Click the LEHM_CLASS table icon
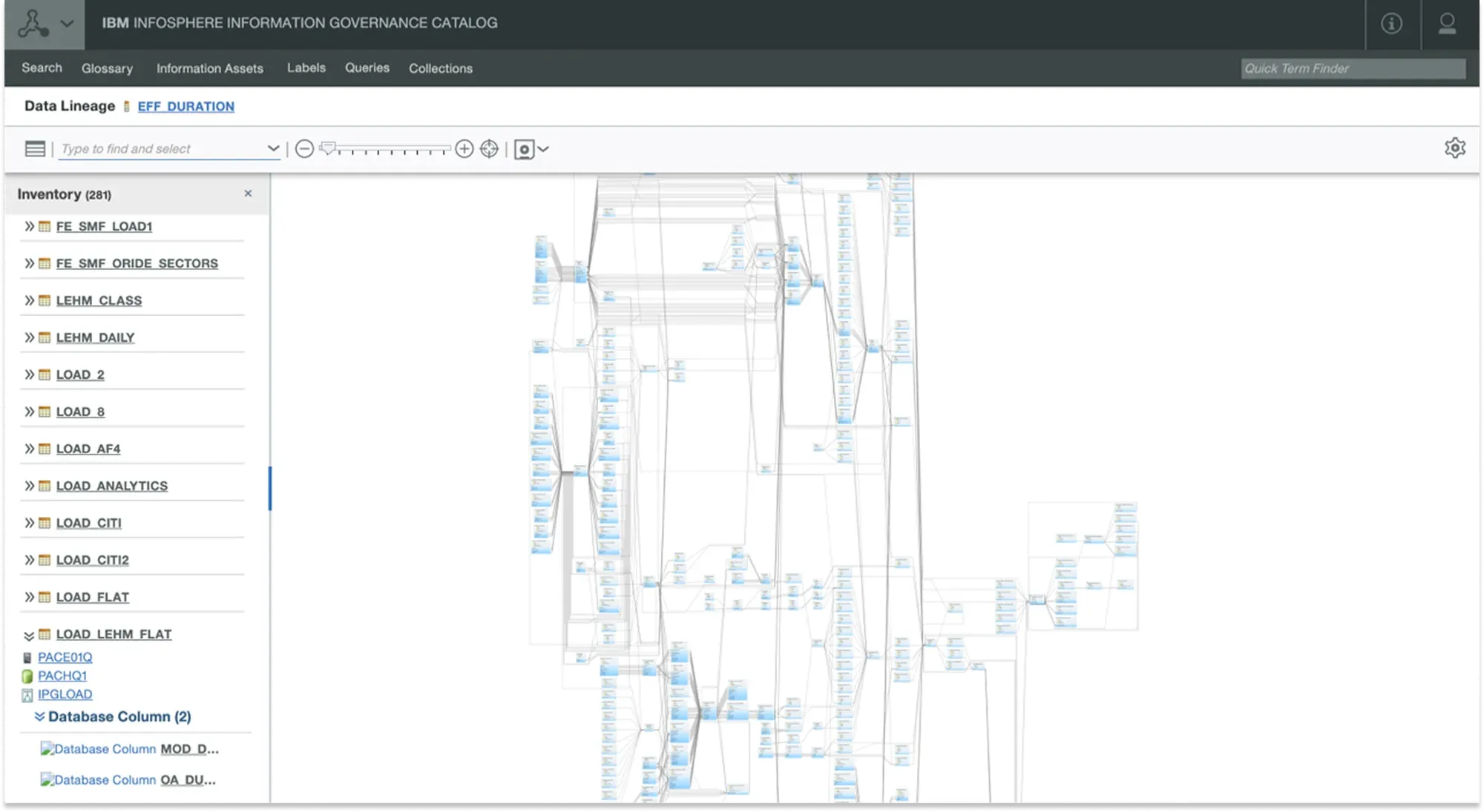This screenshot has width=1484, height=812. 45,300
